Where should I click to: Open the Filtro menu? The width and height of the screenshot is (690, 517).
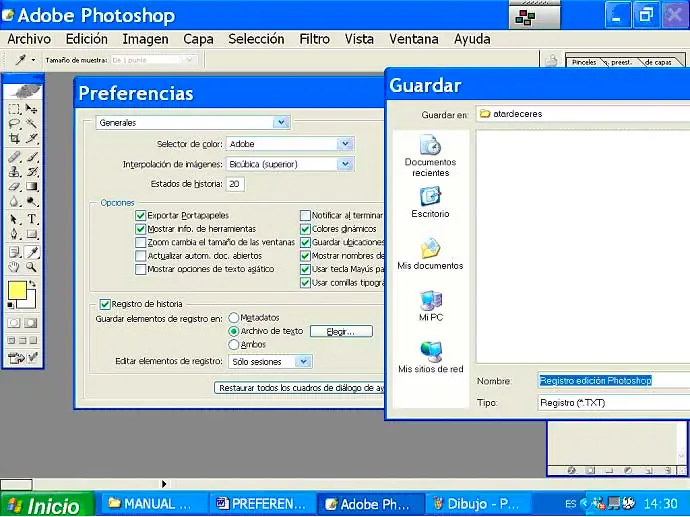(x=314, y=39)
